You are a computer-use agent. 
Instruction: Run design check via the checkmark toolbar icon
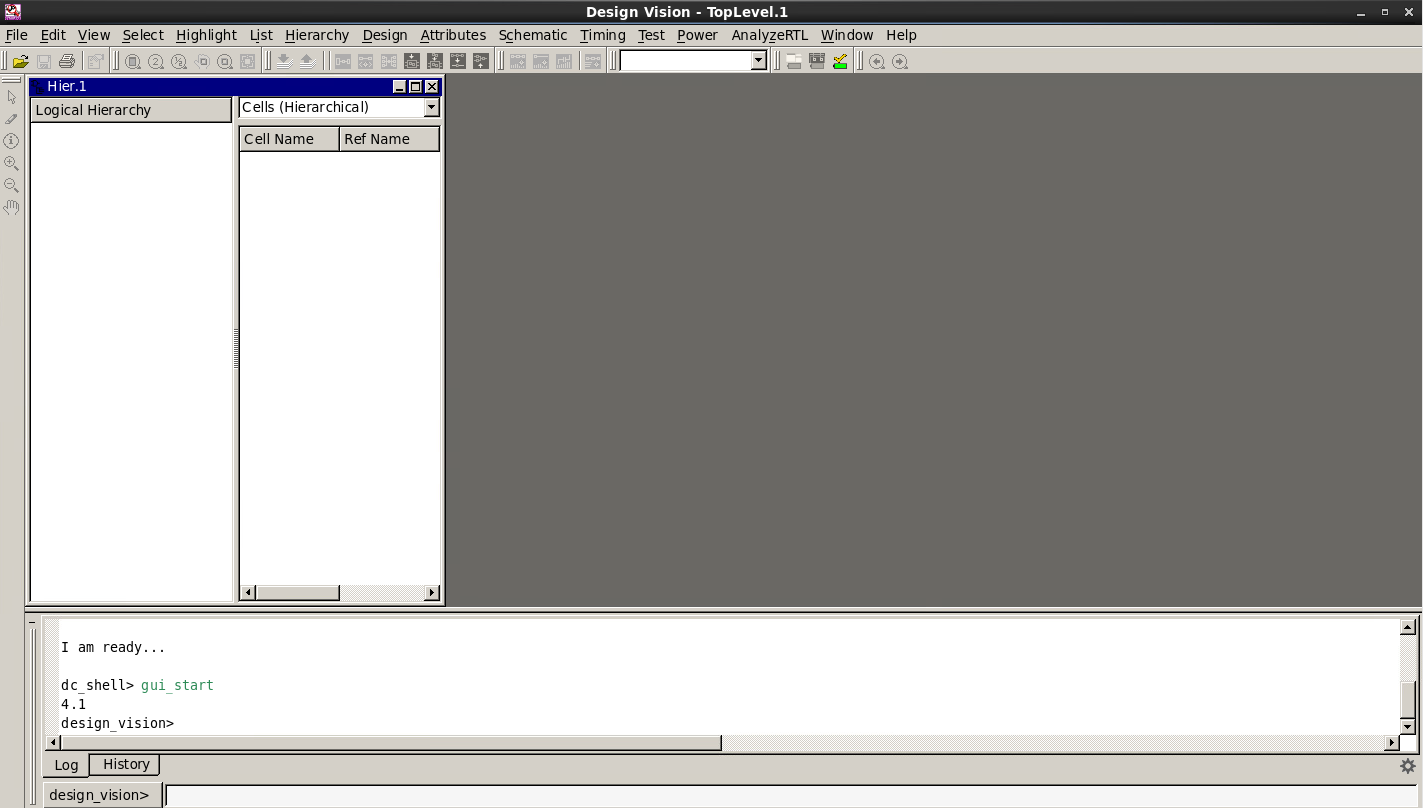pyautogui.click(x=840, y=61)
